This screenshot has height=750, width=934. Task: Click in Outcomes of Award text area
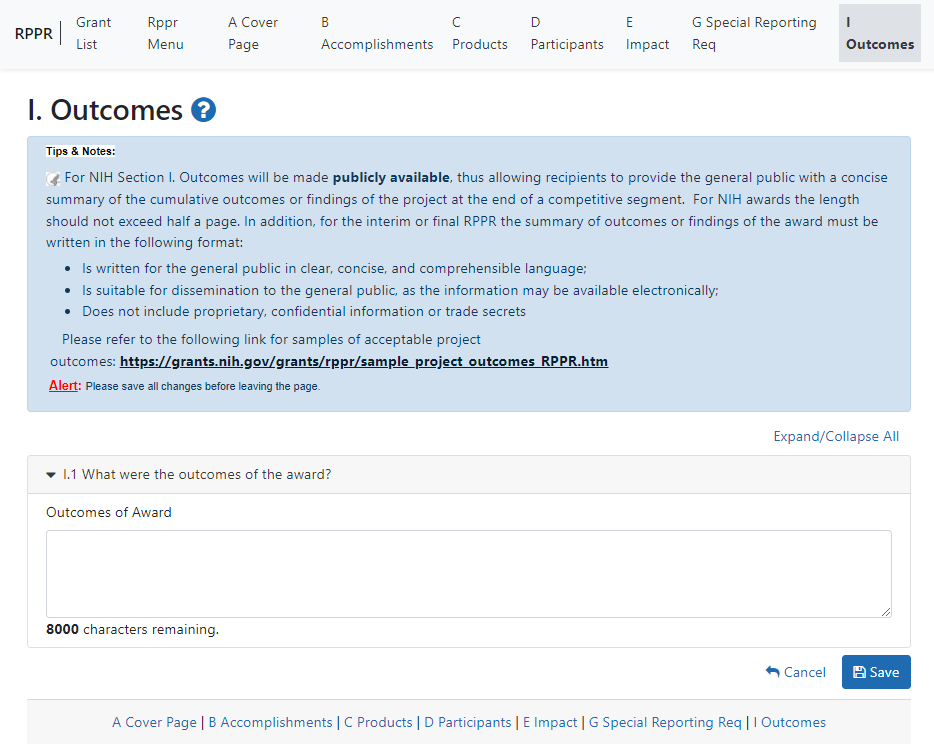click(x=468, y=573)
